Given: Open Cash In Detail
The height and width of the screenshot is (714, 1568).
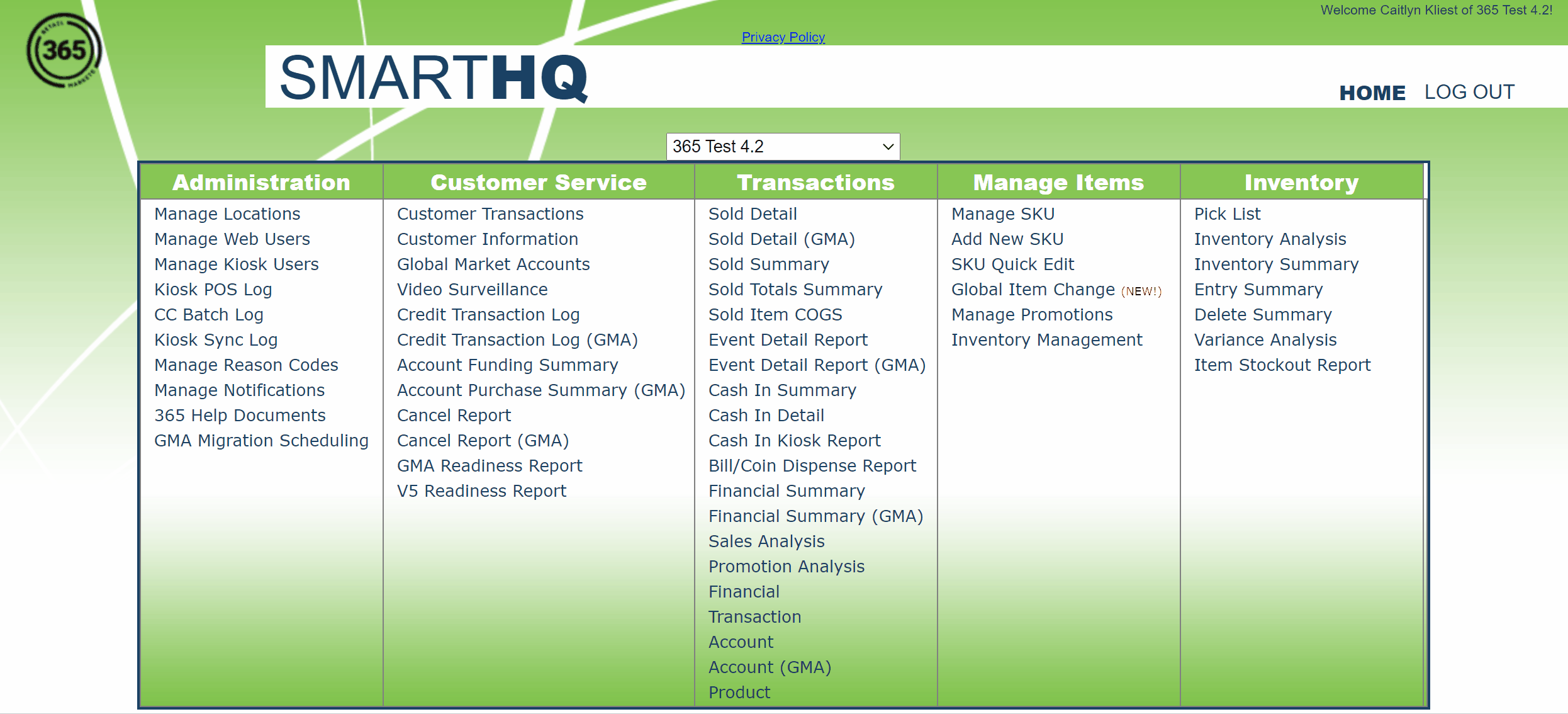Looking at the screenshot, I should pyautogui.click(x=766, y=416).
